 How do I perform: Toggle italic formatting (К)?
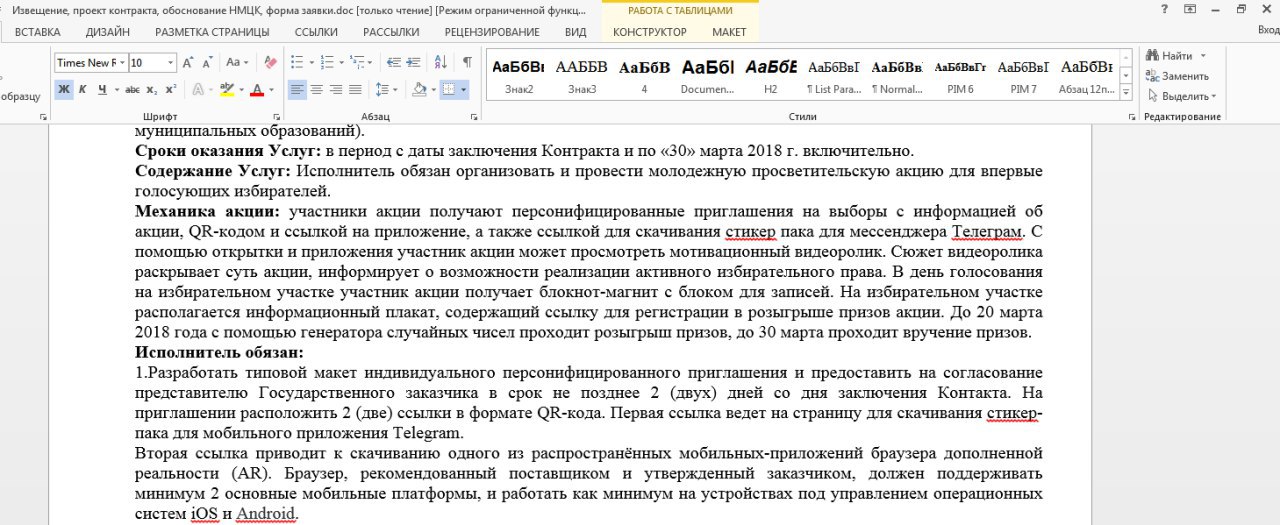[83, 90]
